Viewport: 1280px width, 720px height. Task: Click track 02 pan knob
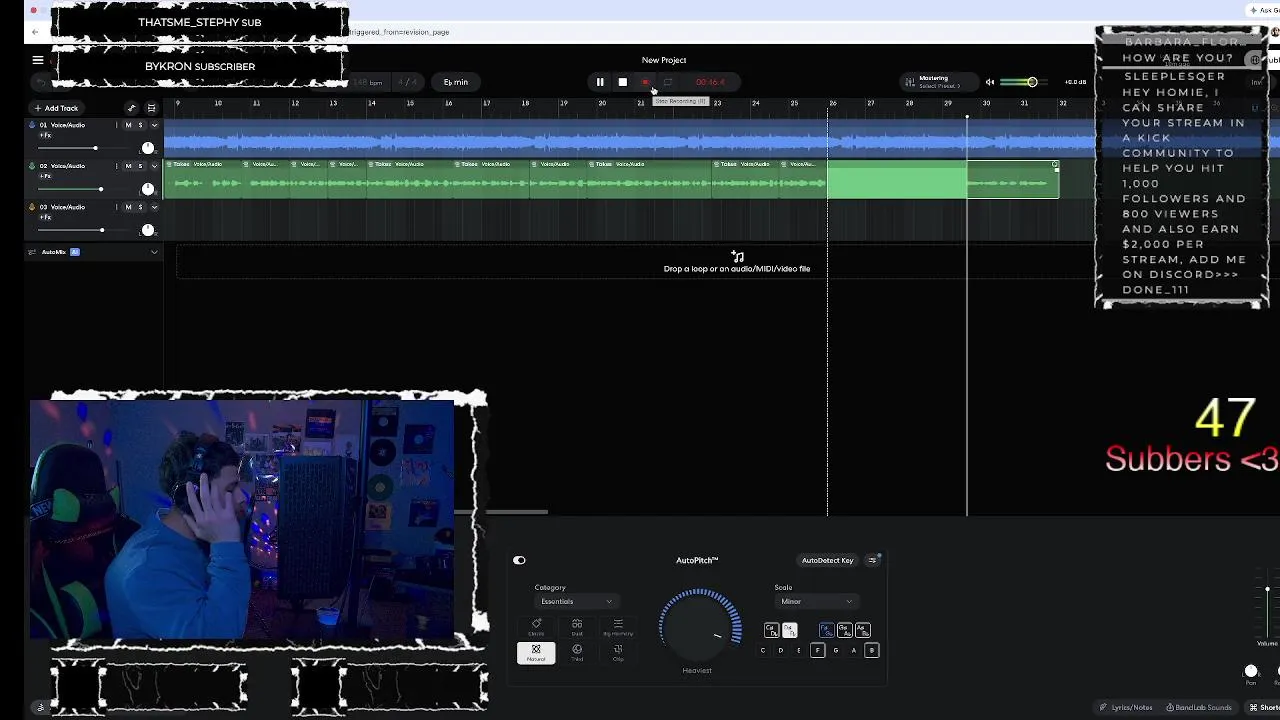coord(148,189)
